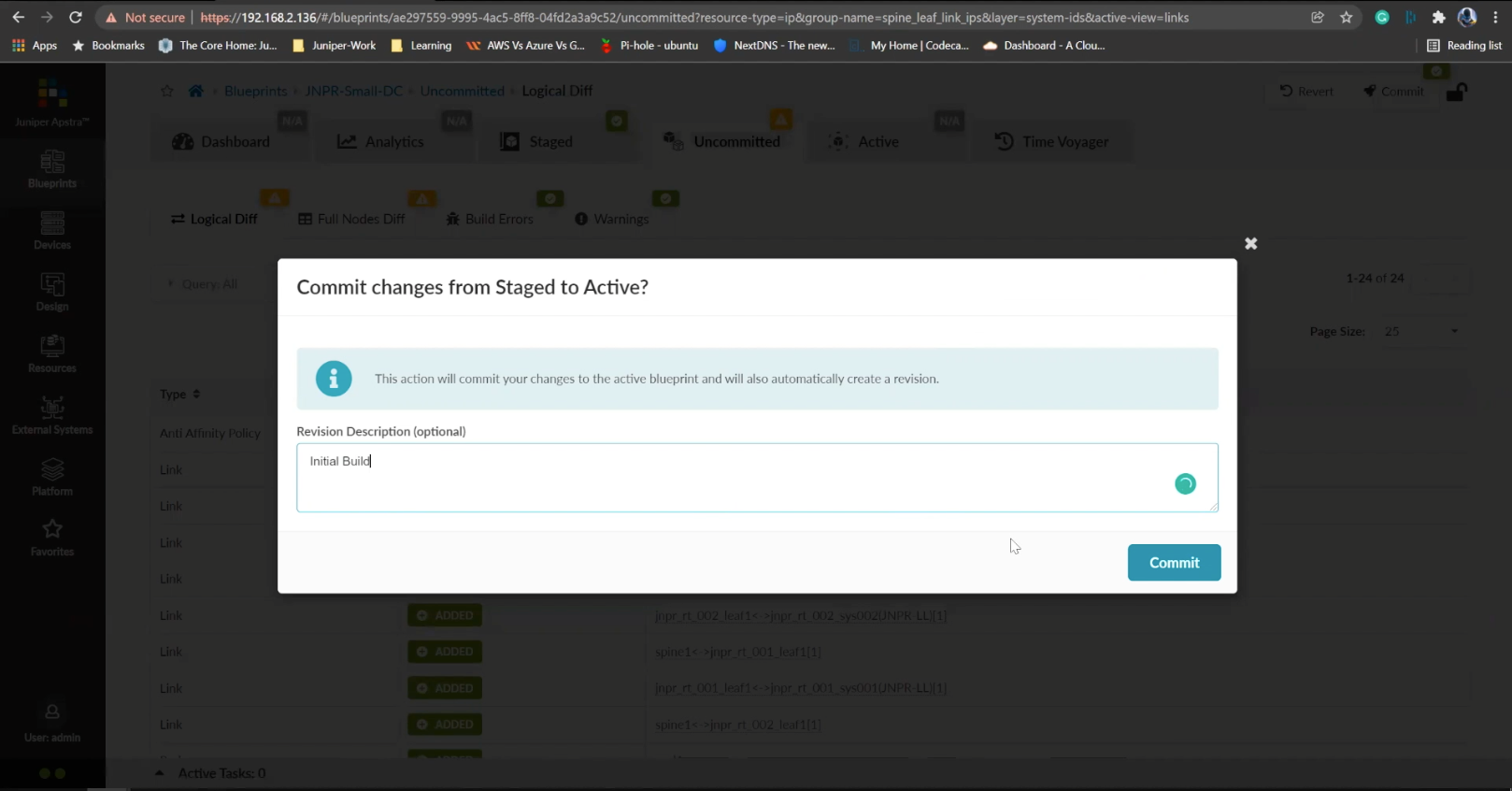Viewport: 1512px width, 791px height.
Task: Click the Commit button in the dialog
Action: (1174, 562)
